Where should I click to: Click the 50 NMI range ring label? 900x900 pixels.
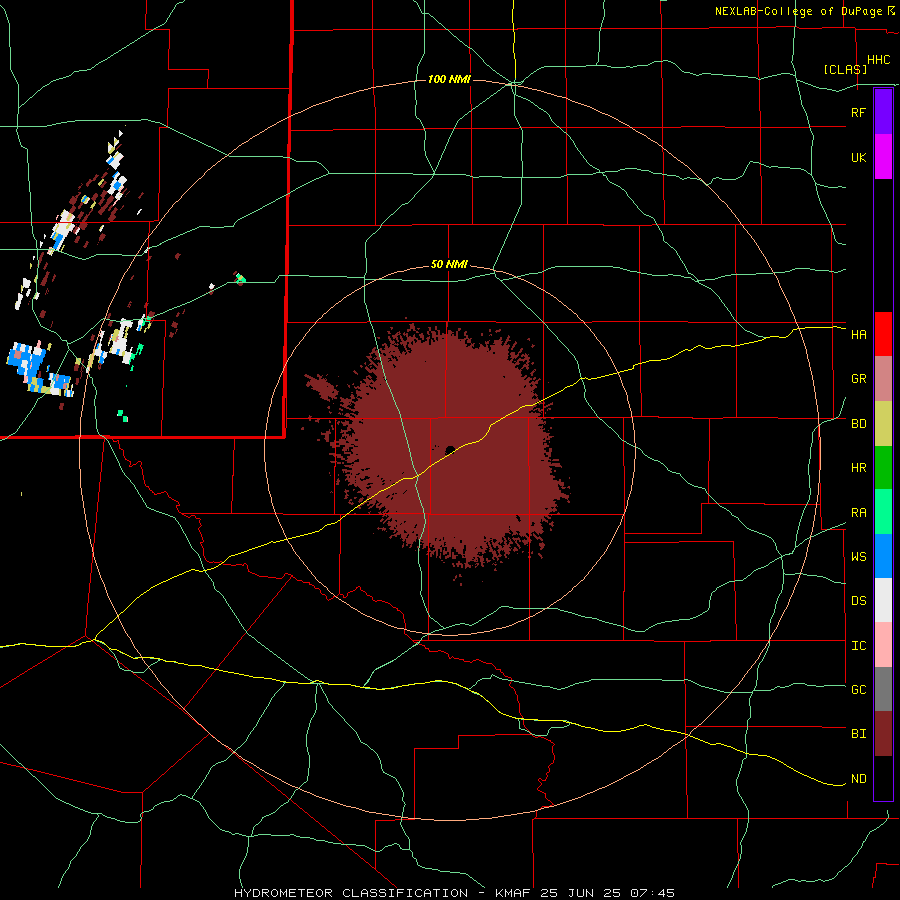point(449,265)
